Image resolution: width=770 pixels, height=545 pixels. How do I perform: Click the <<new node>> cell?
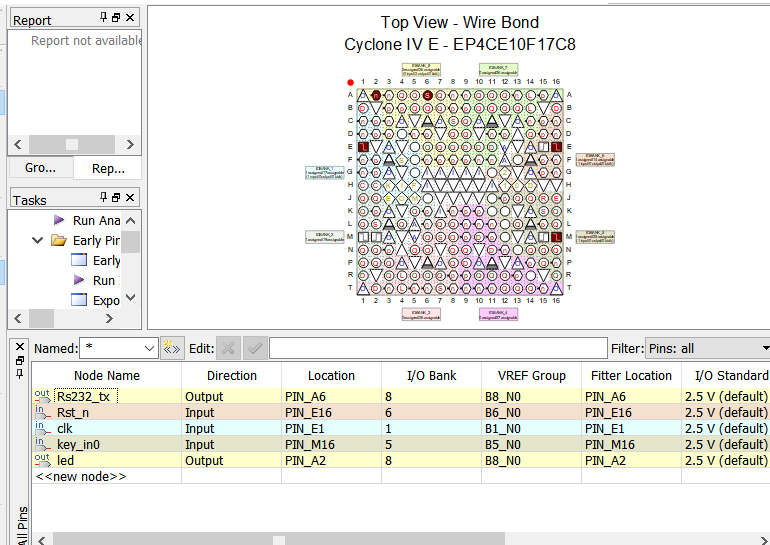pos(107,476)
